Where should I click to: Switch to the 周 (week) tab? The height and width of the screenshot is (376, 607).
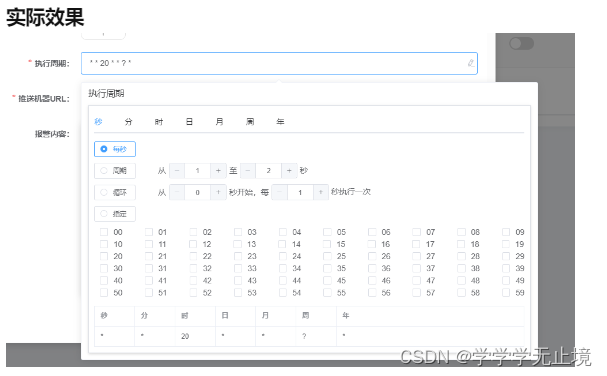pyautogui.click(x=250, y=122)
